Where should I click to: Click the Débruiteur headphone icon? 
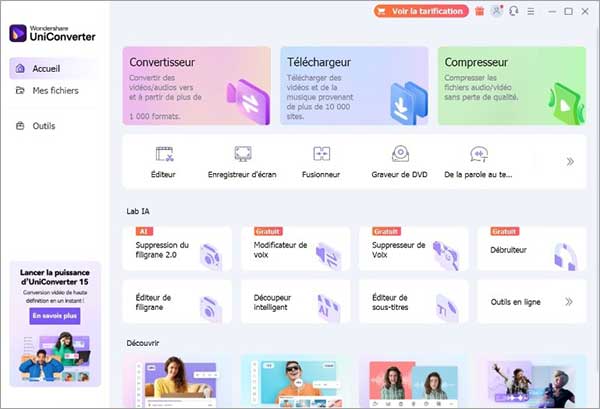(x=566, y=256)
